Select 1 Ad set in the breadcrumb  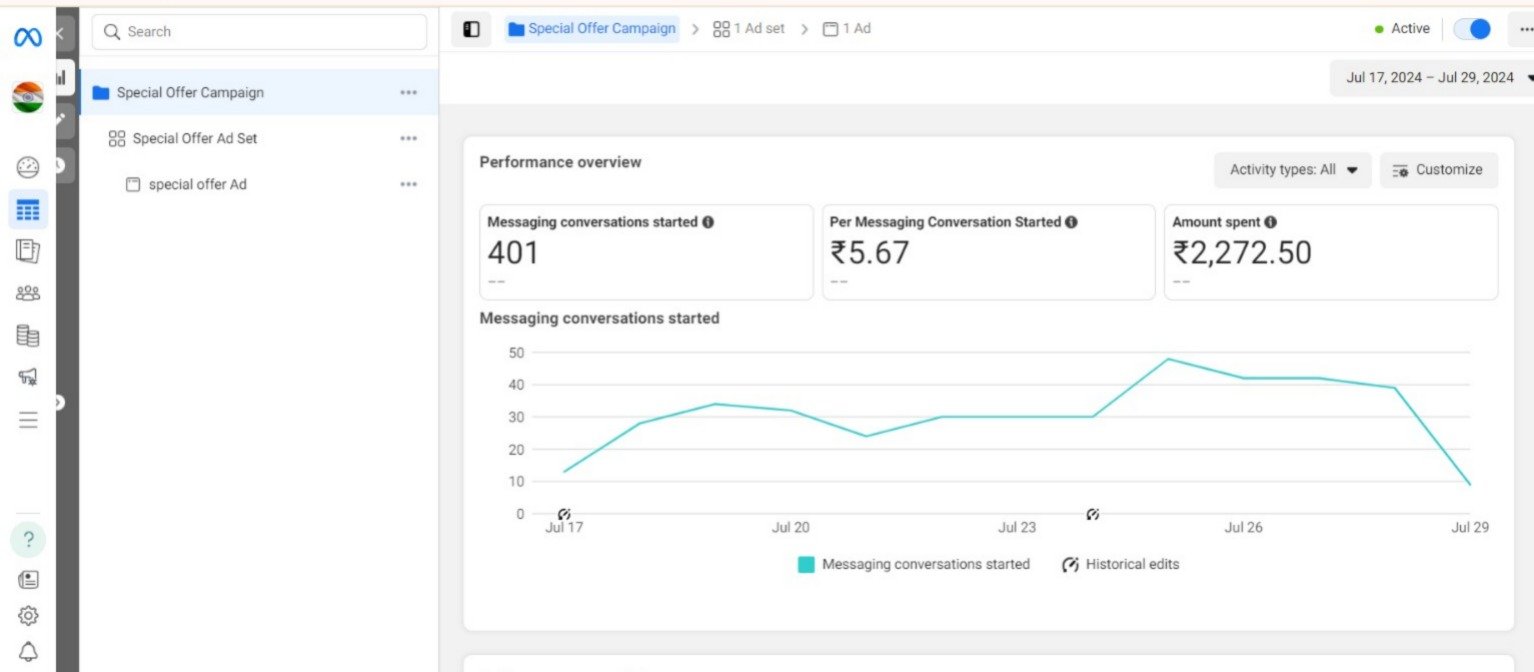(749, 29)
